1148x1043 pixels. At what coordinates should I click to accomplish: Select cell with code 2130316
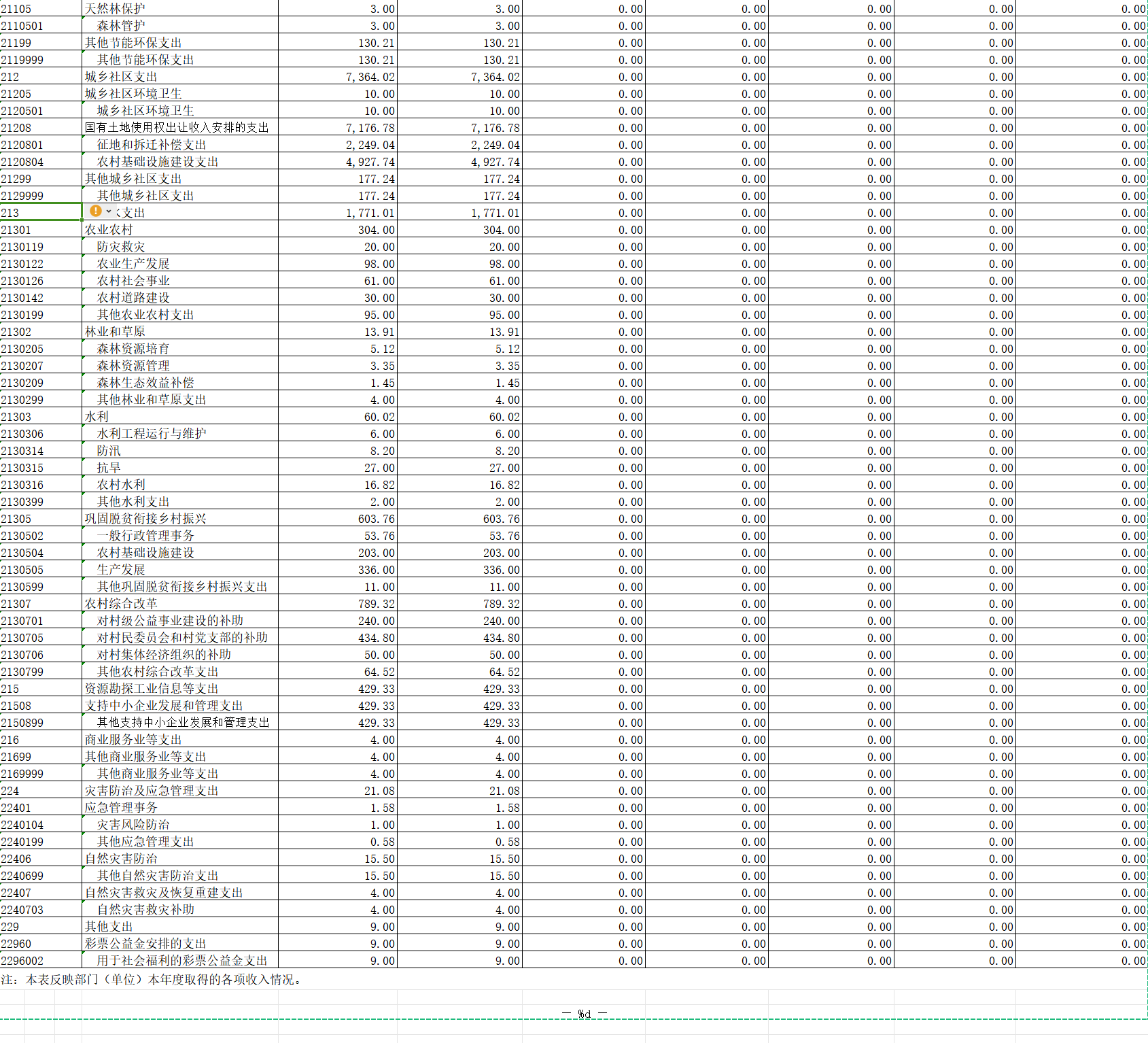point(40,485)
